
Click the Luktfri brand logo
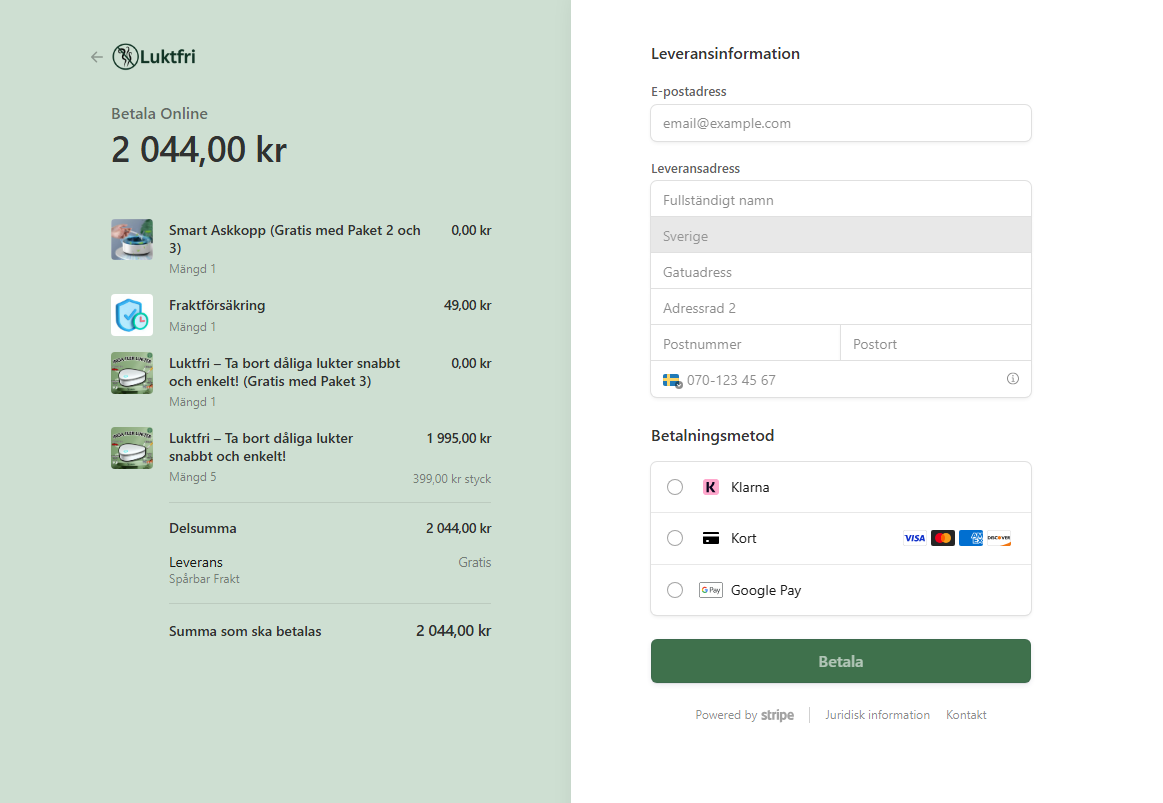tap(154, 57)
